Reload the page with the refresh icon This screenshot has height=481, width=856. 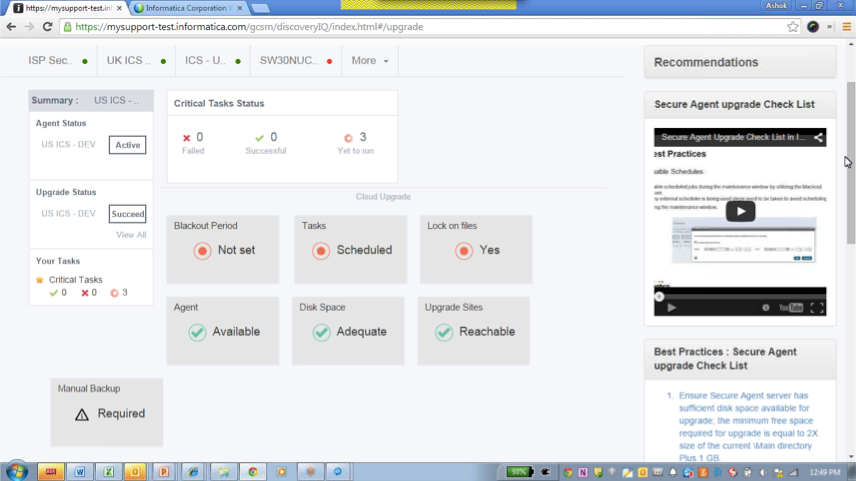coord(47,27)
